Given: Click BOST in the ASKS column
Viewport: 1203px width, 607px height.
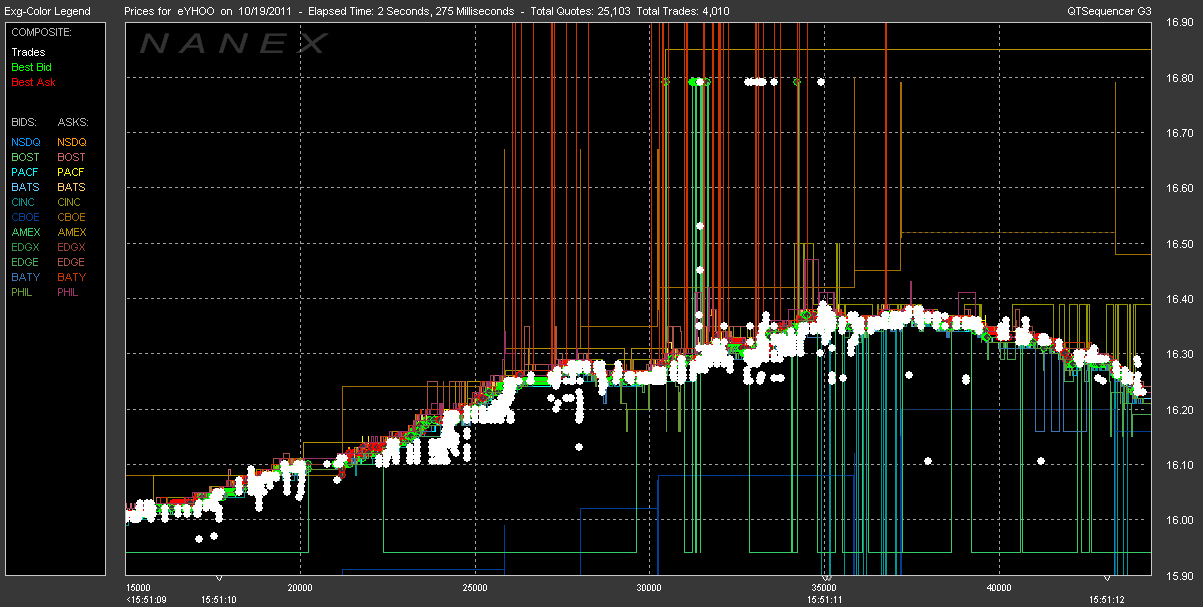Looking at the screenshot, I should pos(72,157).
